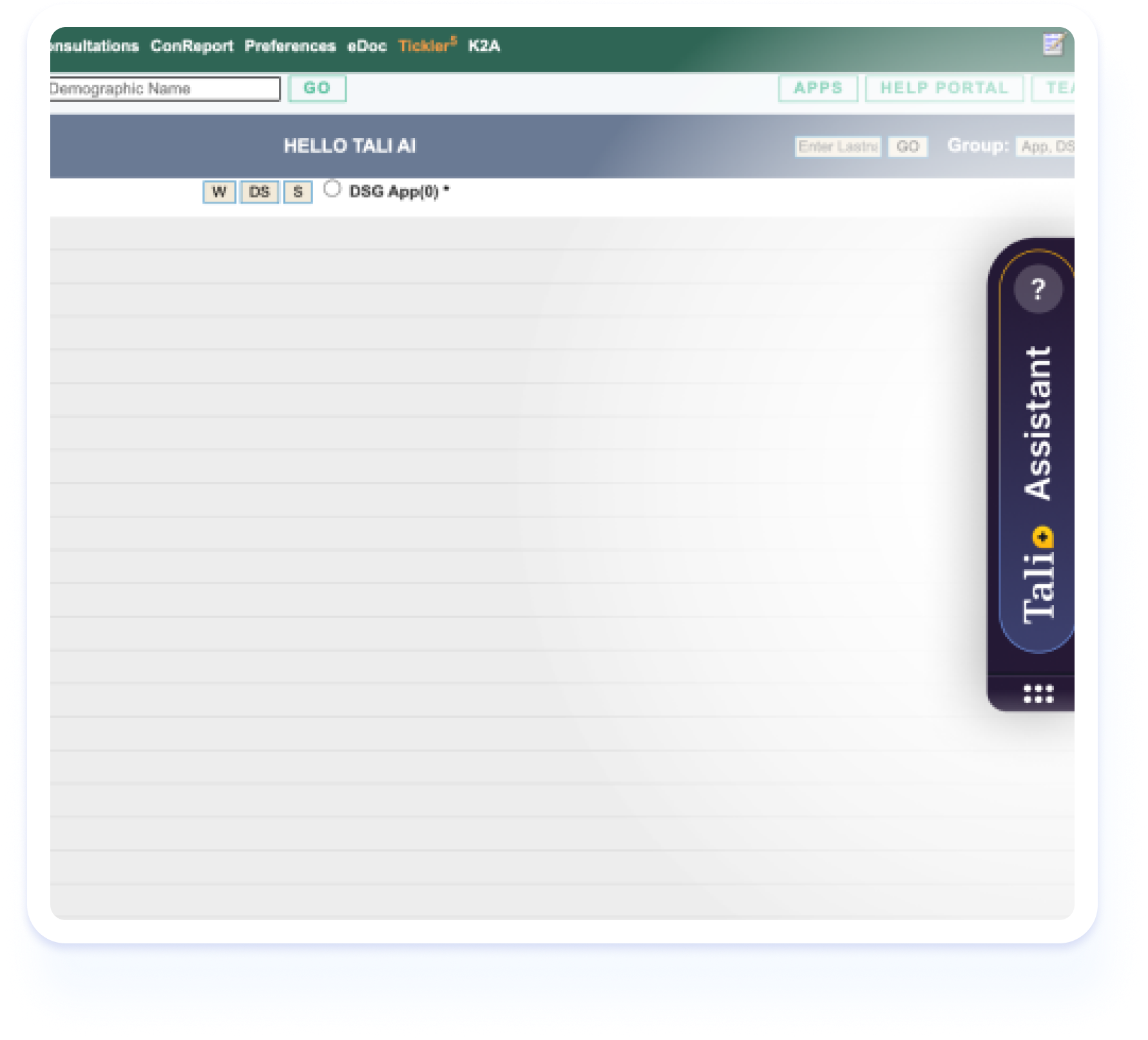Click GO beside the lastname field
This screenshot has height=1040, width=1148.
pyautogui.click(x=908, y=147)
